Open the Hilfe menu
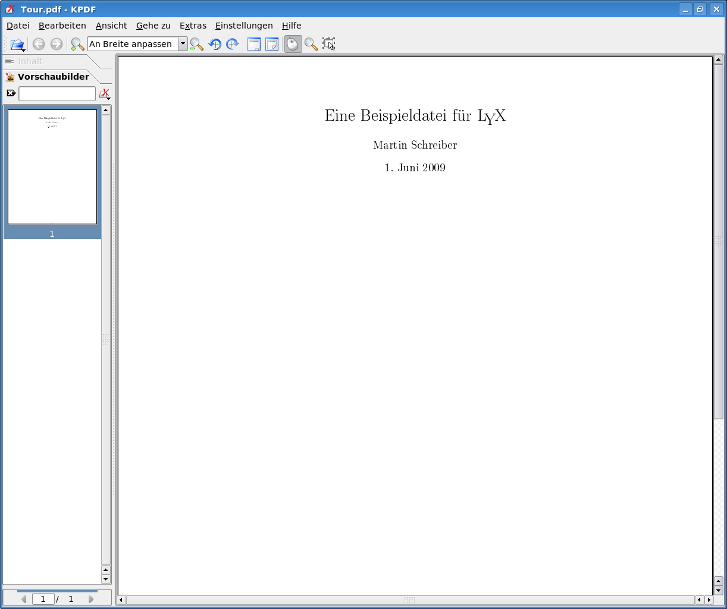The width and height of the screenshot is (727, 609). tap(291, 26)
